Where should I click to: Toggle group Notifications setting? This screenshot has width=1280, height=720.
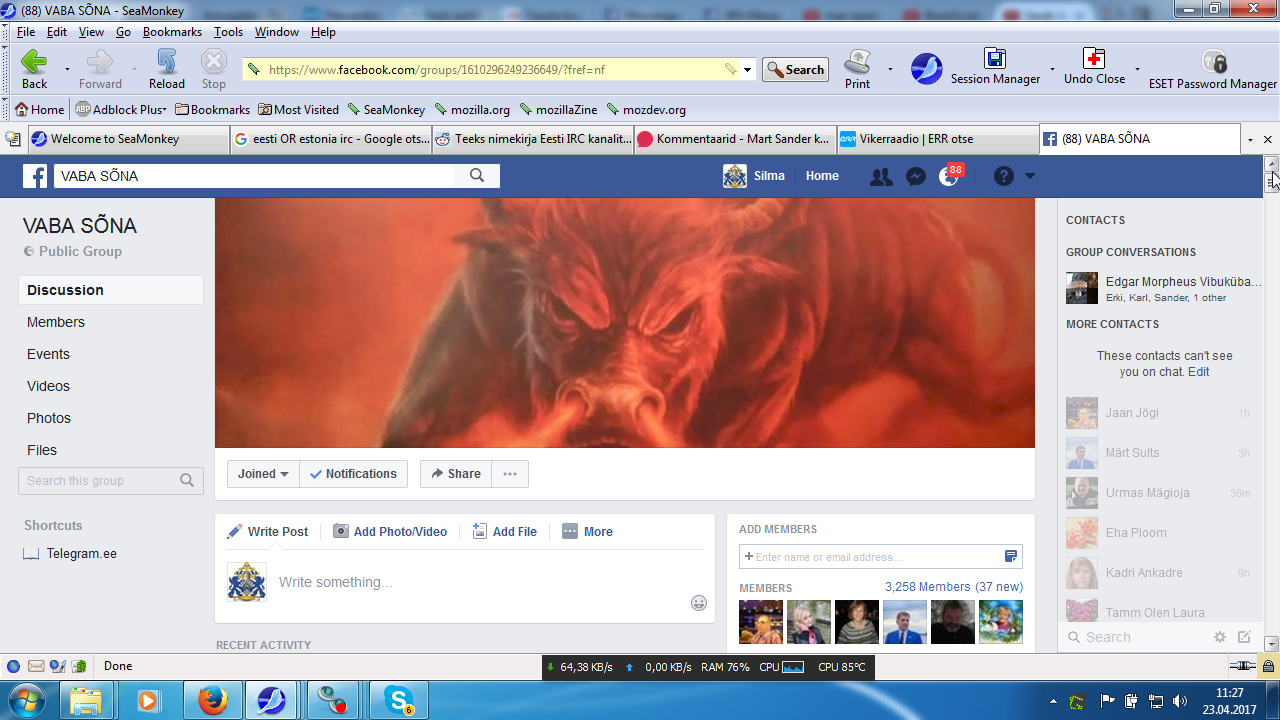tap(353, 474)
